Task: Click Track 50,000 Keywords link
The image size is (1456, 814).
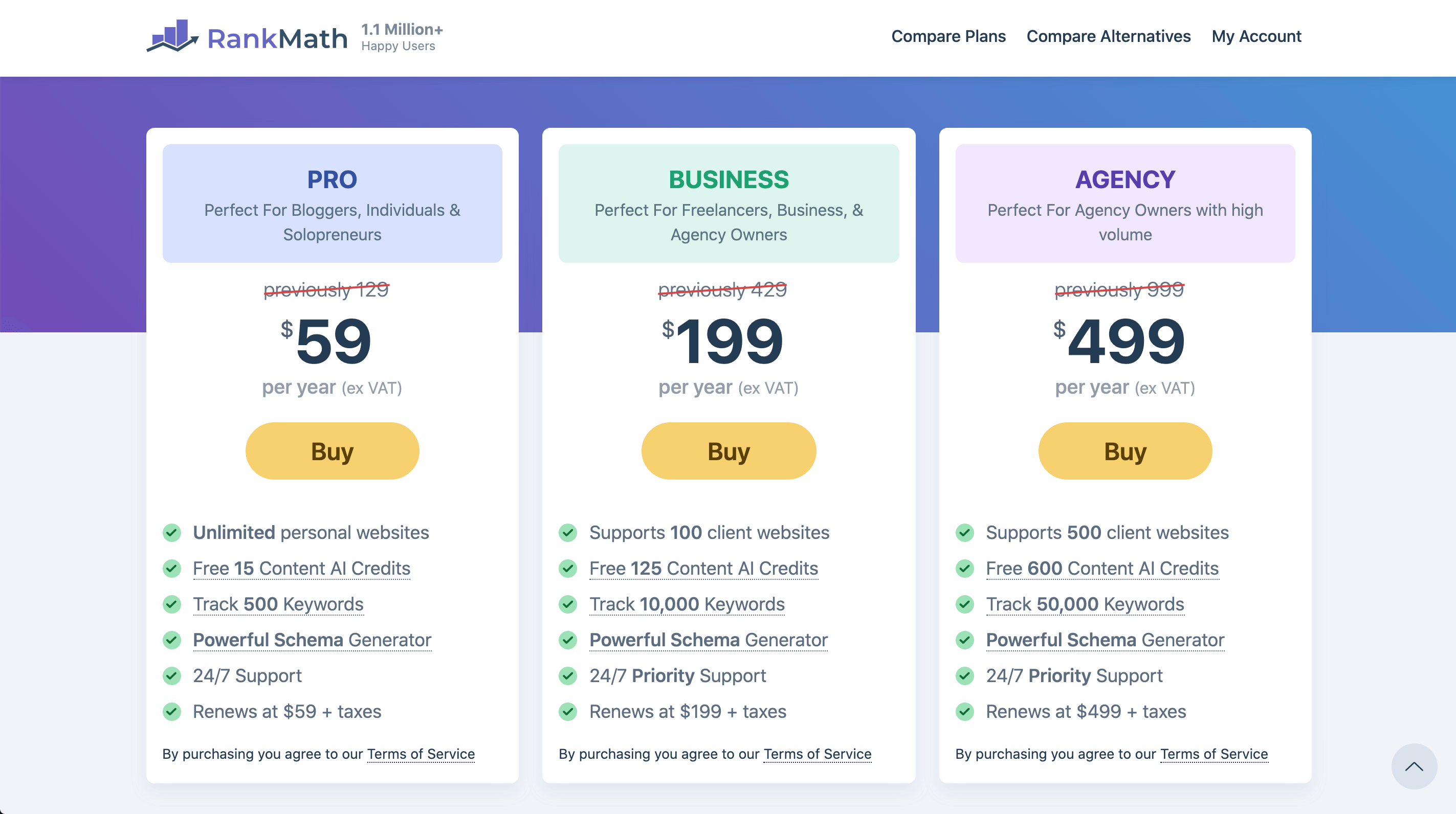Action: tap(1085, 604)
